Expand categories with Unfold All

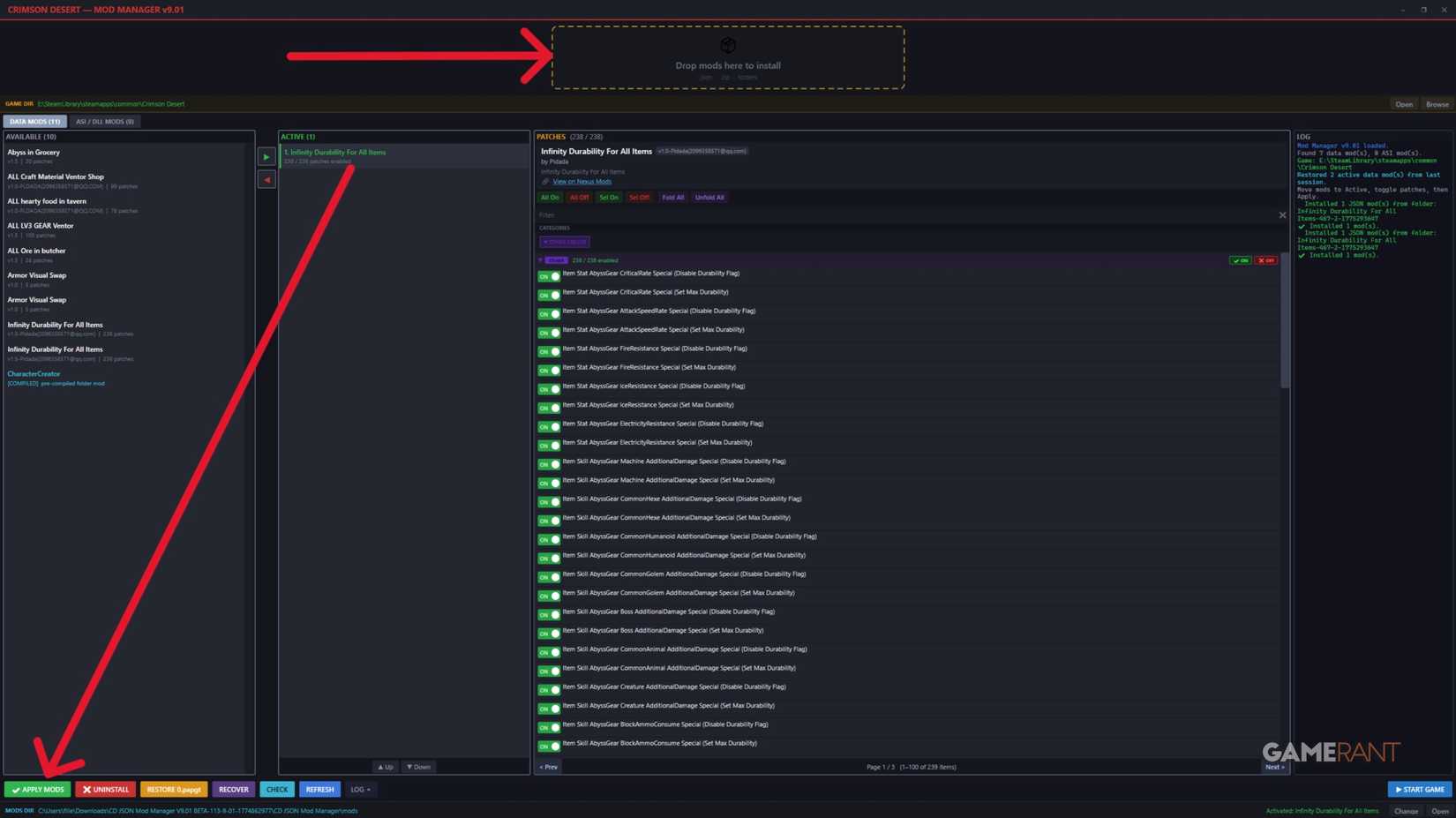tap(709, 198)
